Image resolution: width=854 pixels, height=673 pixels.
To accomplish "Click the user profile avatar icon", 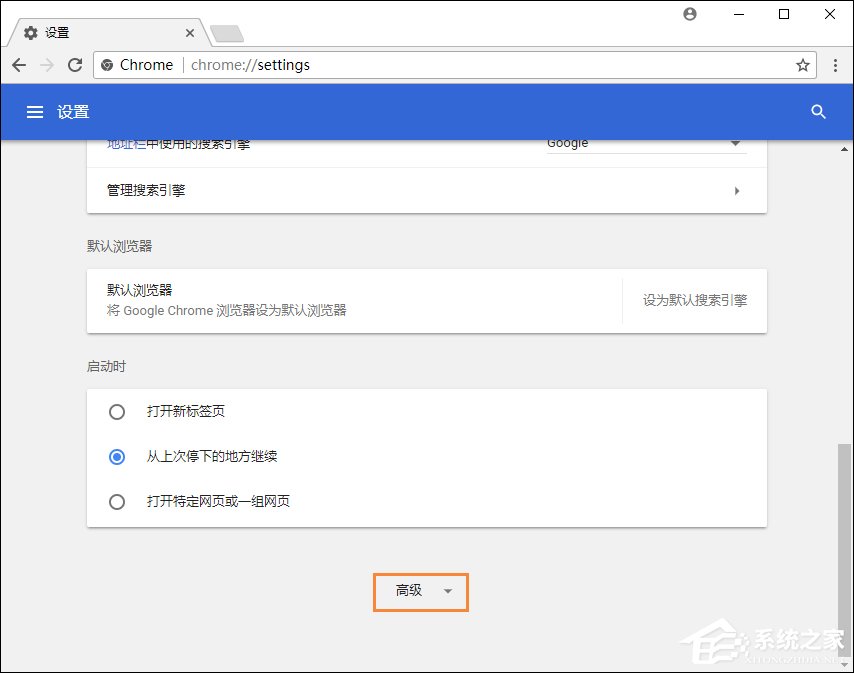I will coord(689,14).
